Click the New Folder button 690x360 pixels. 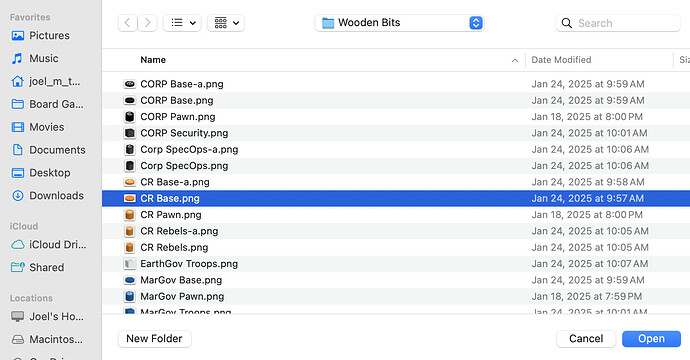(154, 339)
